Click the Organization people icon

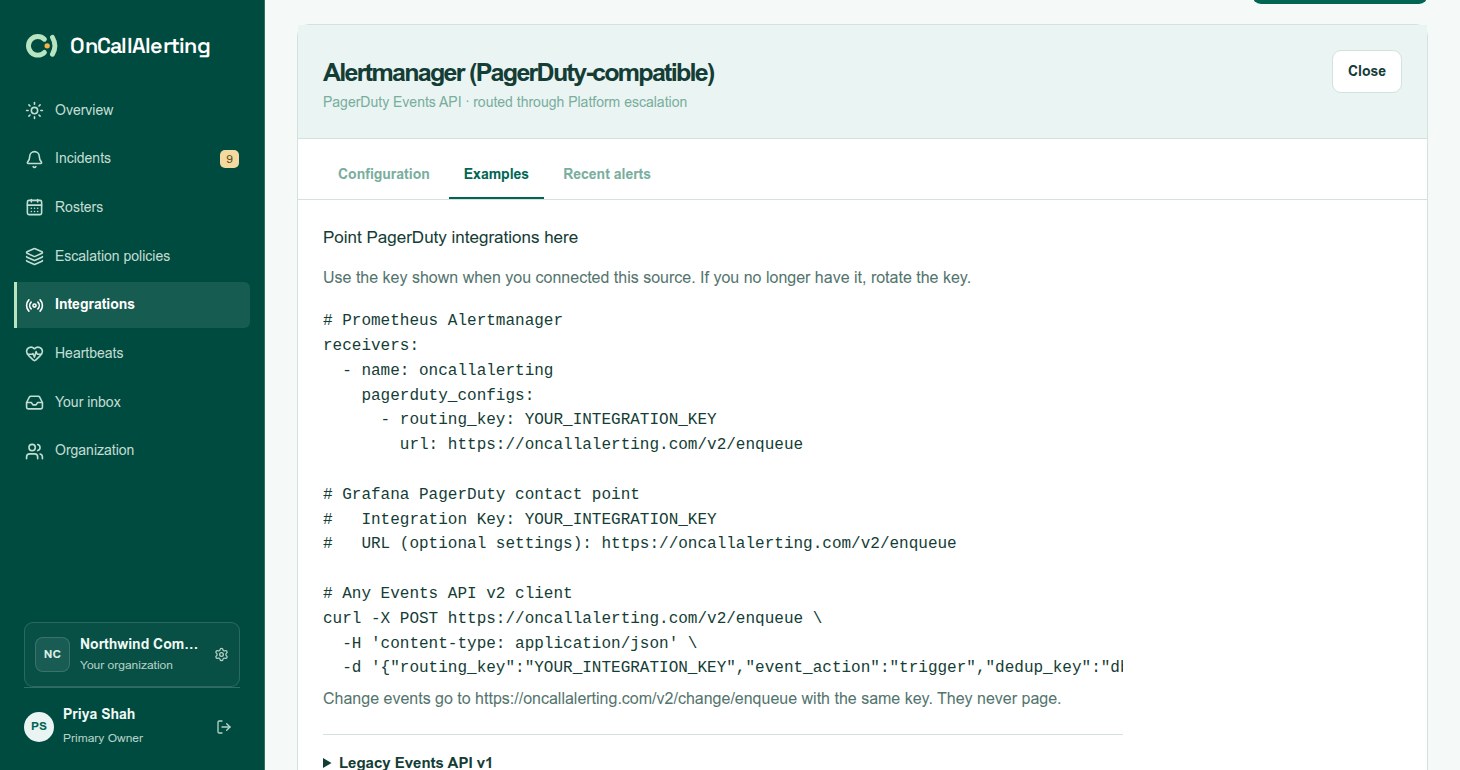click(35, 451)
